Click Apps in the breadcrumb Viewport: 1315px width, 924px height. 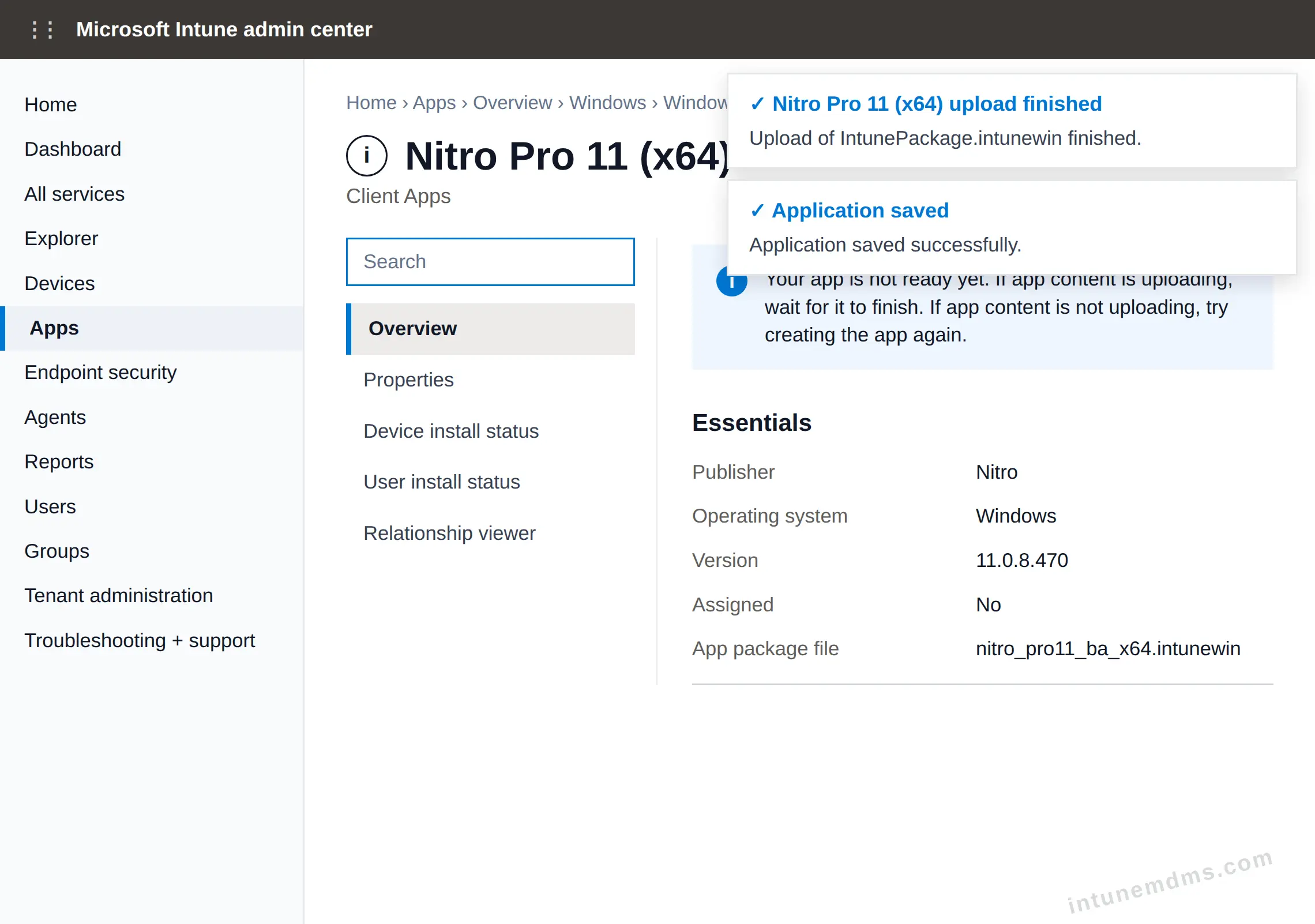(x=434, y=103)
